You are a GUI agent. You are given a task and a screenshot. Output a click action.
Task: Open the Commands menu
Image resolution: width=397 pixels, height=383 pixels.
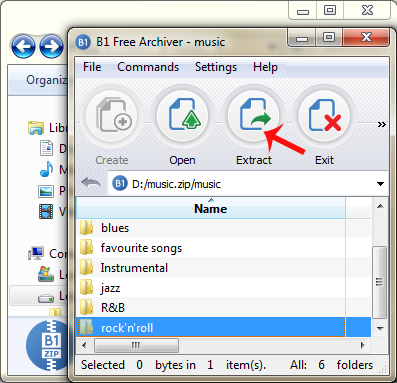pyautogui.click(x=148, y=67)
